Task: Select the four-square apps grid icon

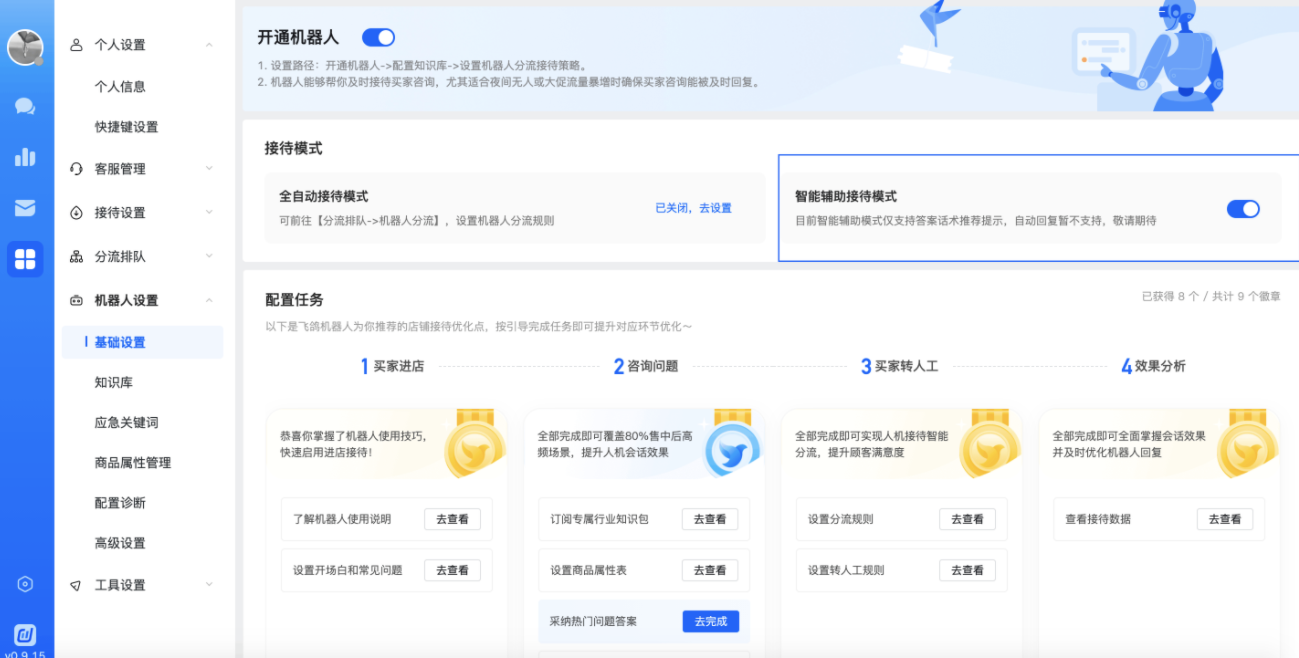Action: tap(25, 259)
